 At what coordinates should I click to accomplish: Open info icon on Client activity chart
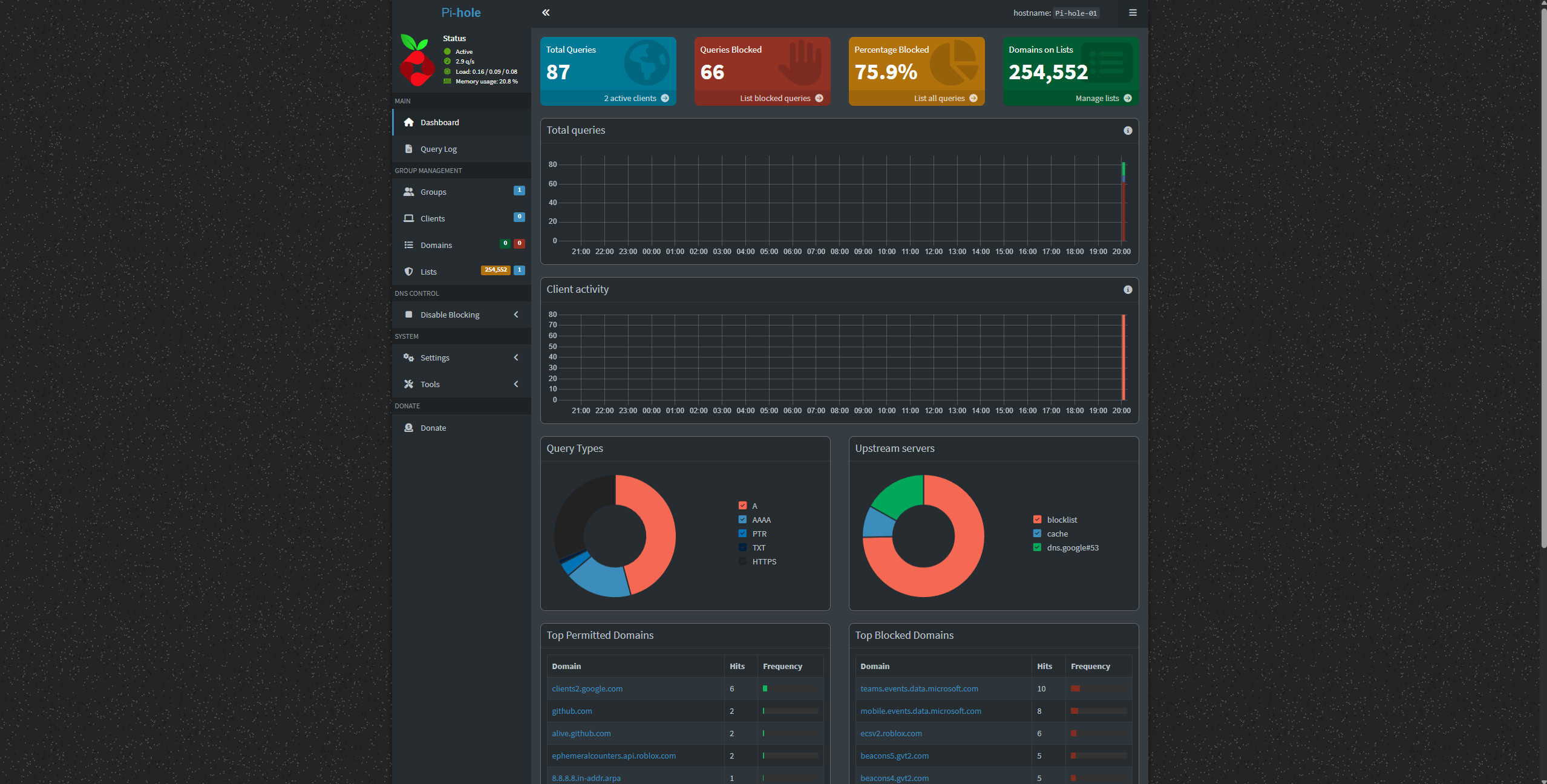tap(1128, 290)
